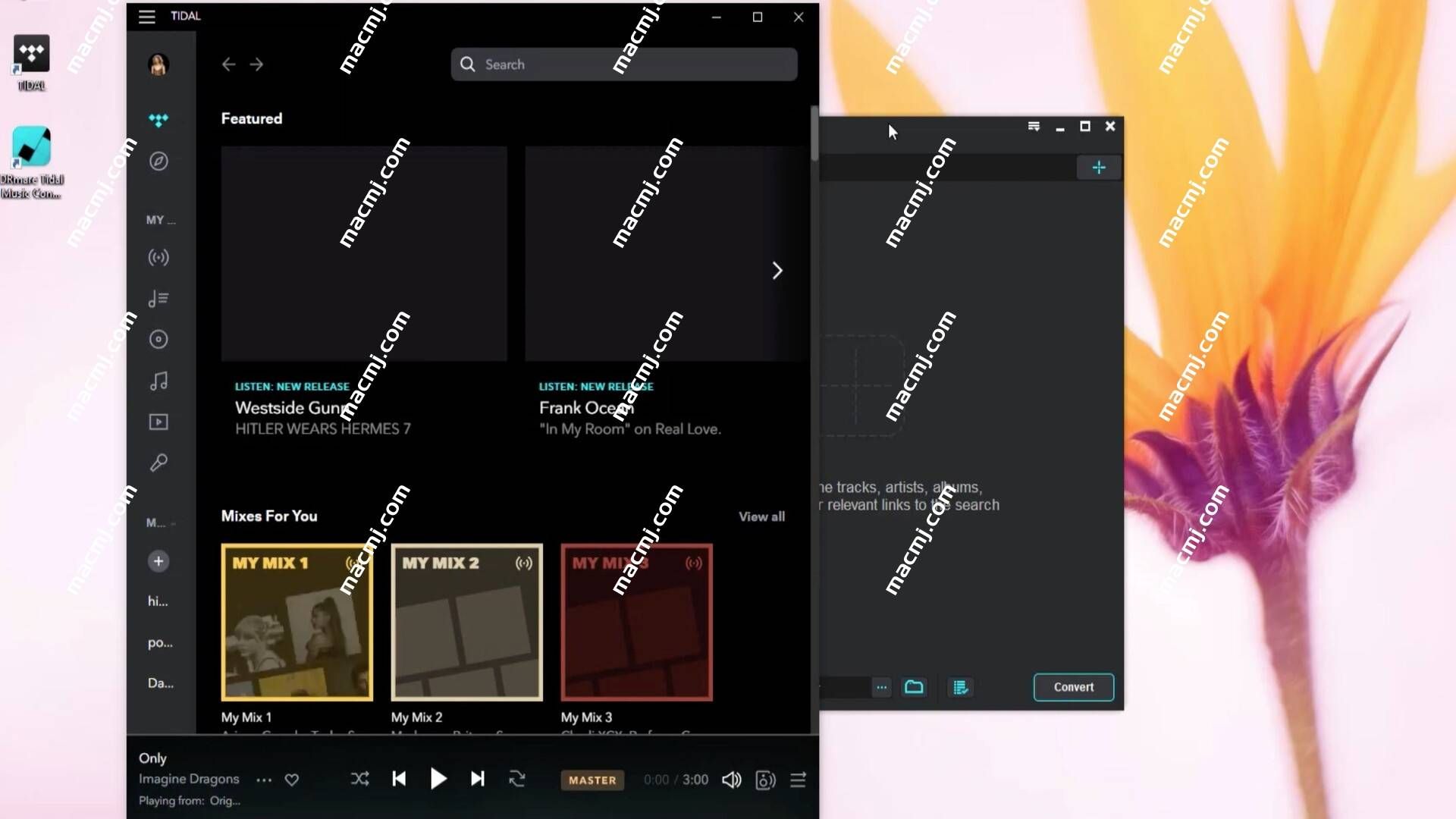Open the Albums disc icon in the sidebar
The height and width of the screenshot is (819, 1456).
point(158,339)
